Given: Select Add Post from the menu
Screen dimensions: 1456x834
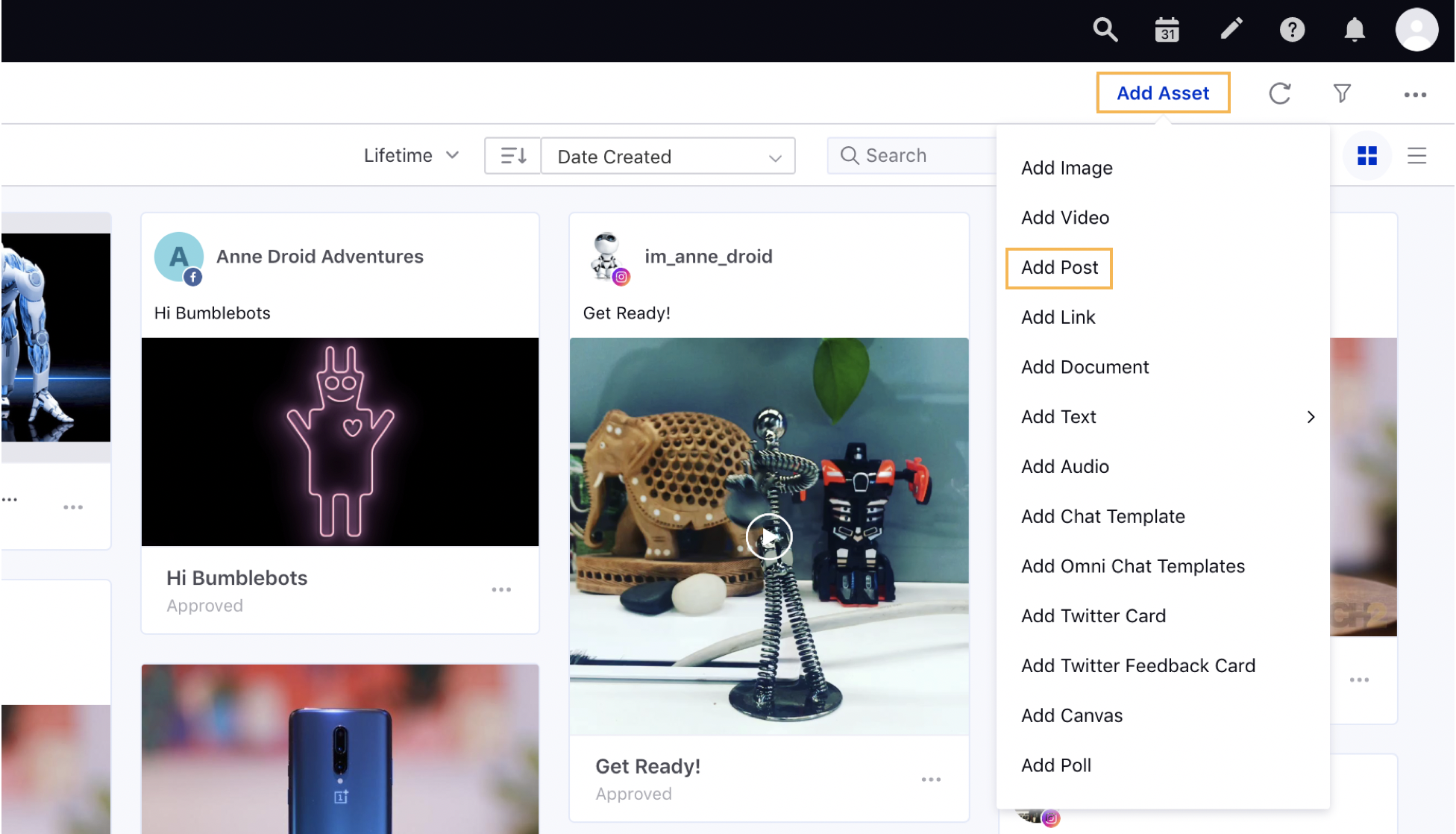Looking at the screenshot, I should (x=1163, y=267).
